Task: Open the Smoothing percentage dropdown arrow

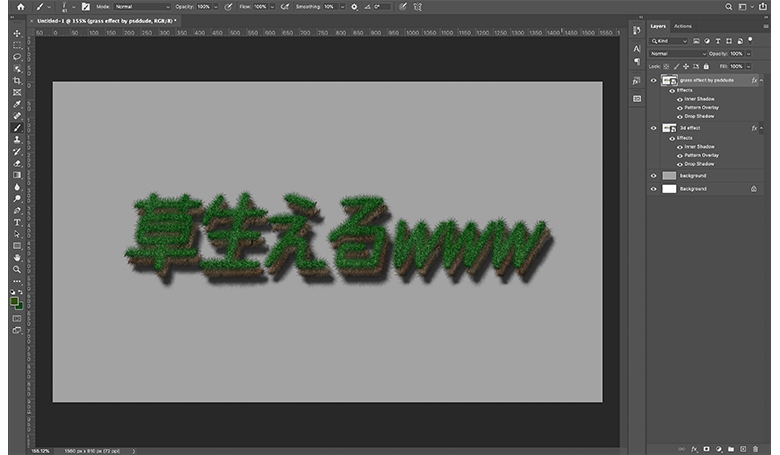Action: pyautogui.click(x=342, y=7)
